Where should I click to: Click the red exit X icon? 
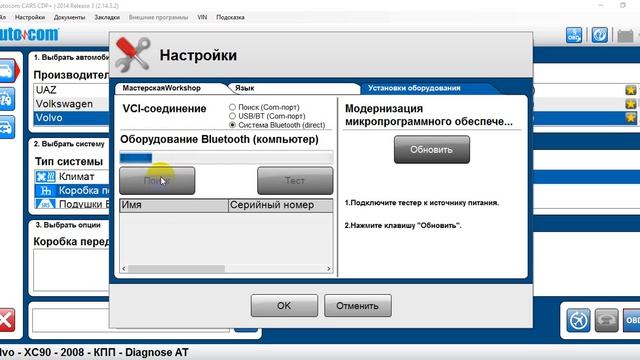click(x=7, y=320)
